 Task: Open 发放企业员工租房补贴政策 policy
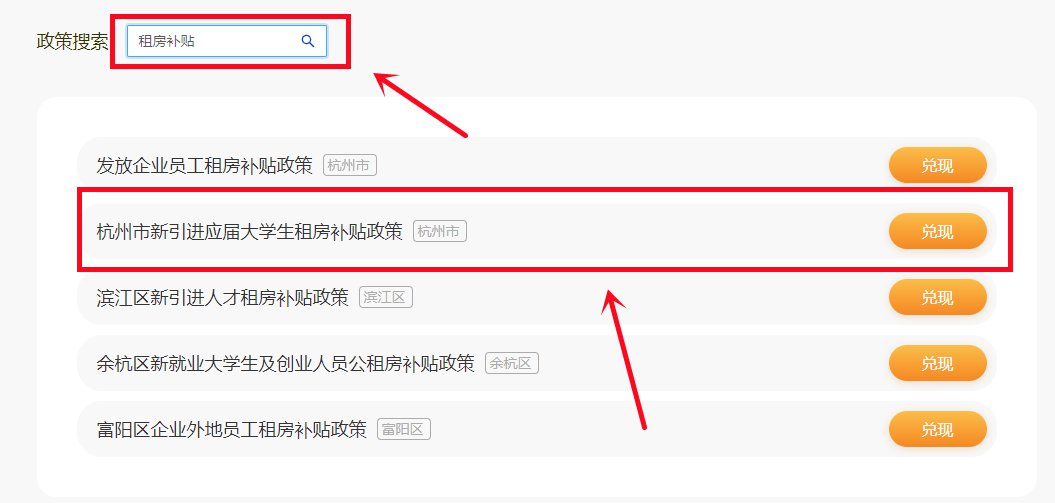pos(205,165)
